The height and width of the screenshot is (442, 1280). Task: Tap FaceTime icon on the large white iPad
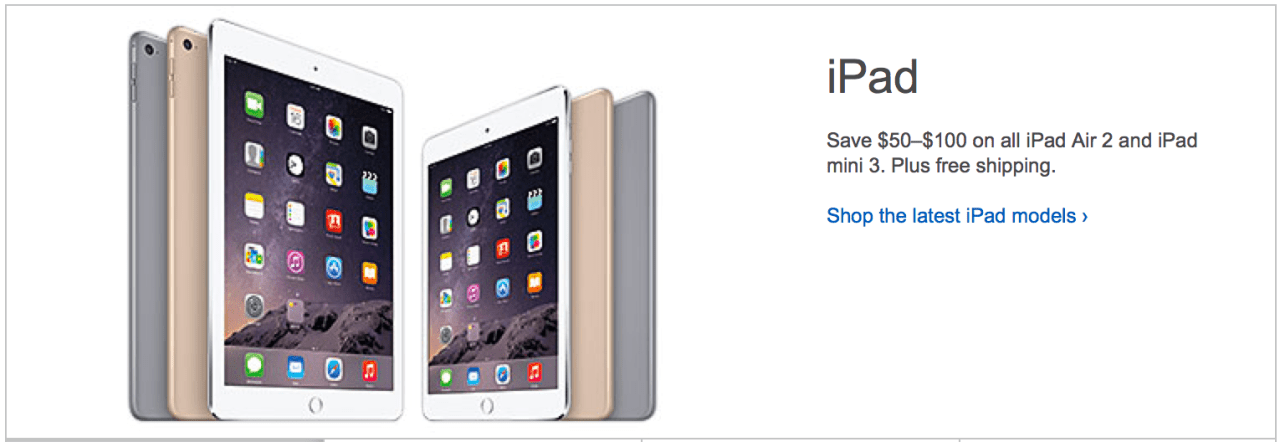click(254, 104)
